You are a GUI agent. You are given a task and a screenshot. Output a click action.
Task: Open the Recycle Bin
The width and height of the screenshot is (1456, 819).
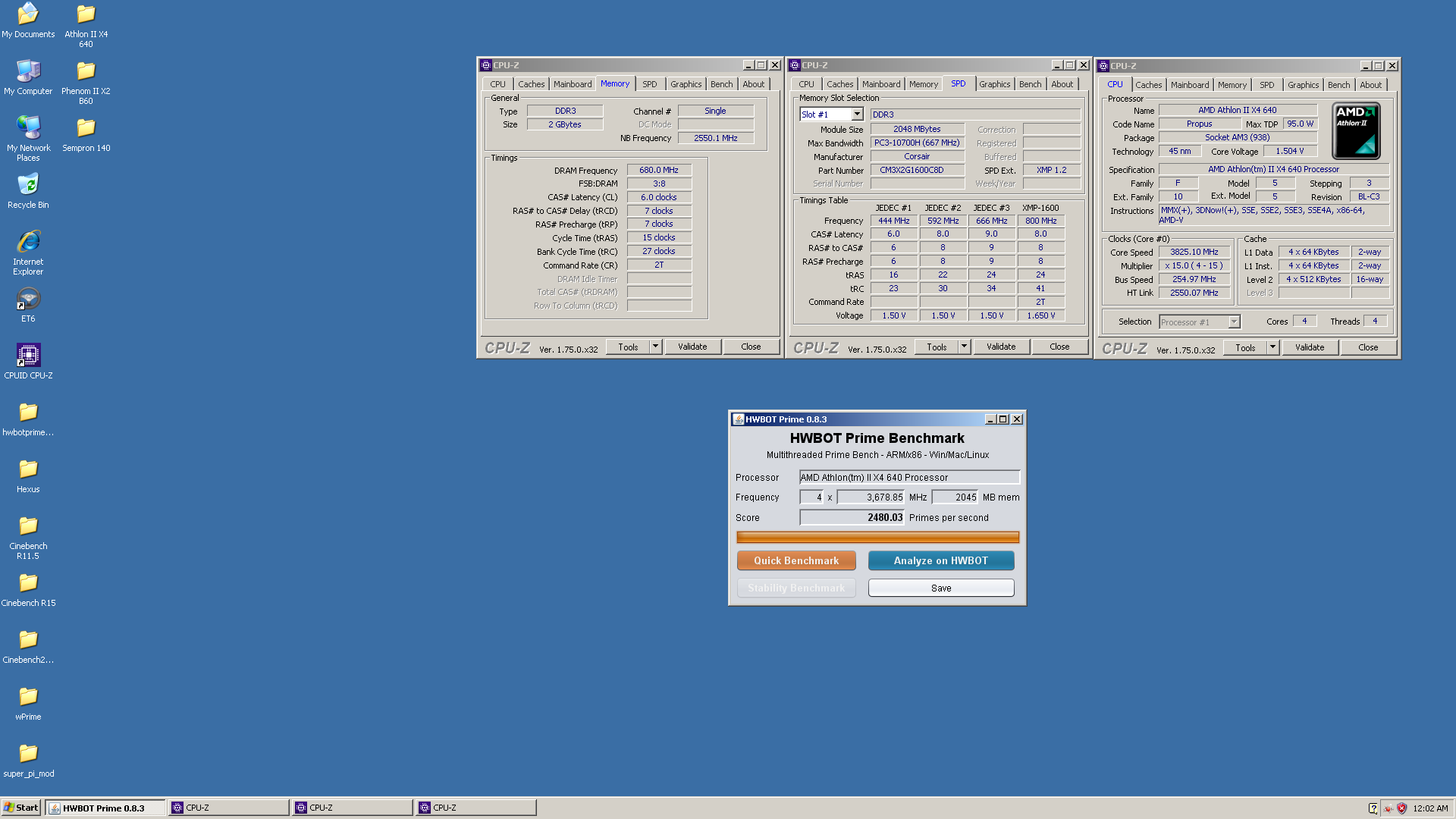pyautogui.click(x=28, y=191)
